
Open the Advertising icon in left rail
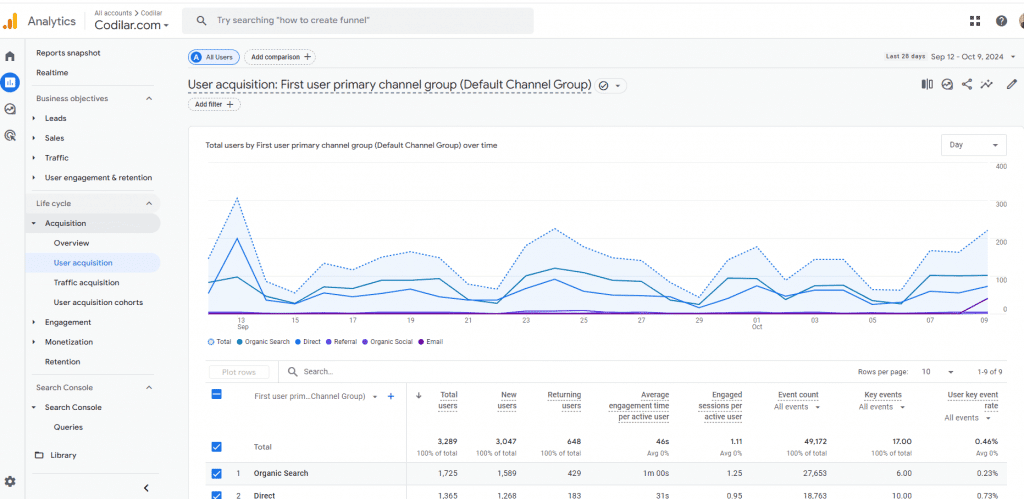(x=10, y=136)
